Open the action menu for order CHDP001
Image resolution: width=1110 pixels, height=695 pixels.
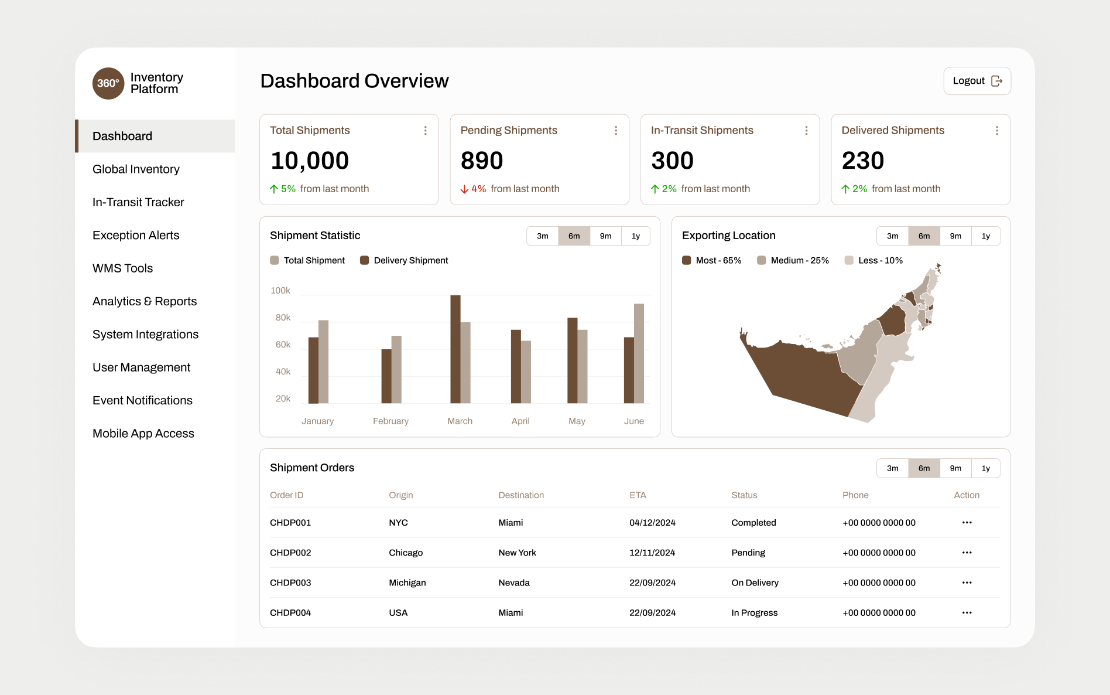[966, 522]
